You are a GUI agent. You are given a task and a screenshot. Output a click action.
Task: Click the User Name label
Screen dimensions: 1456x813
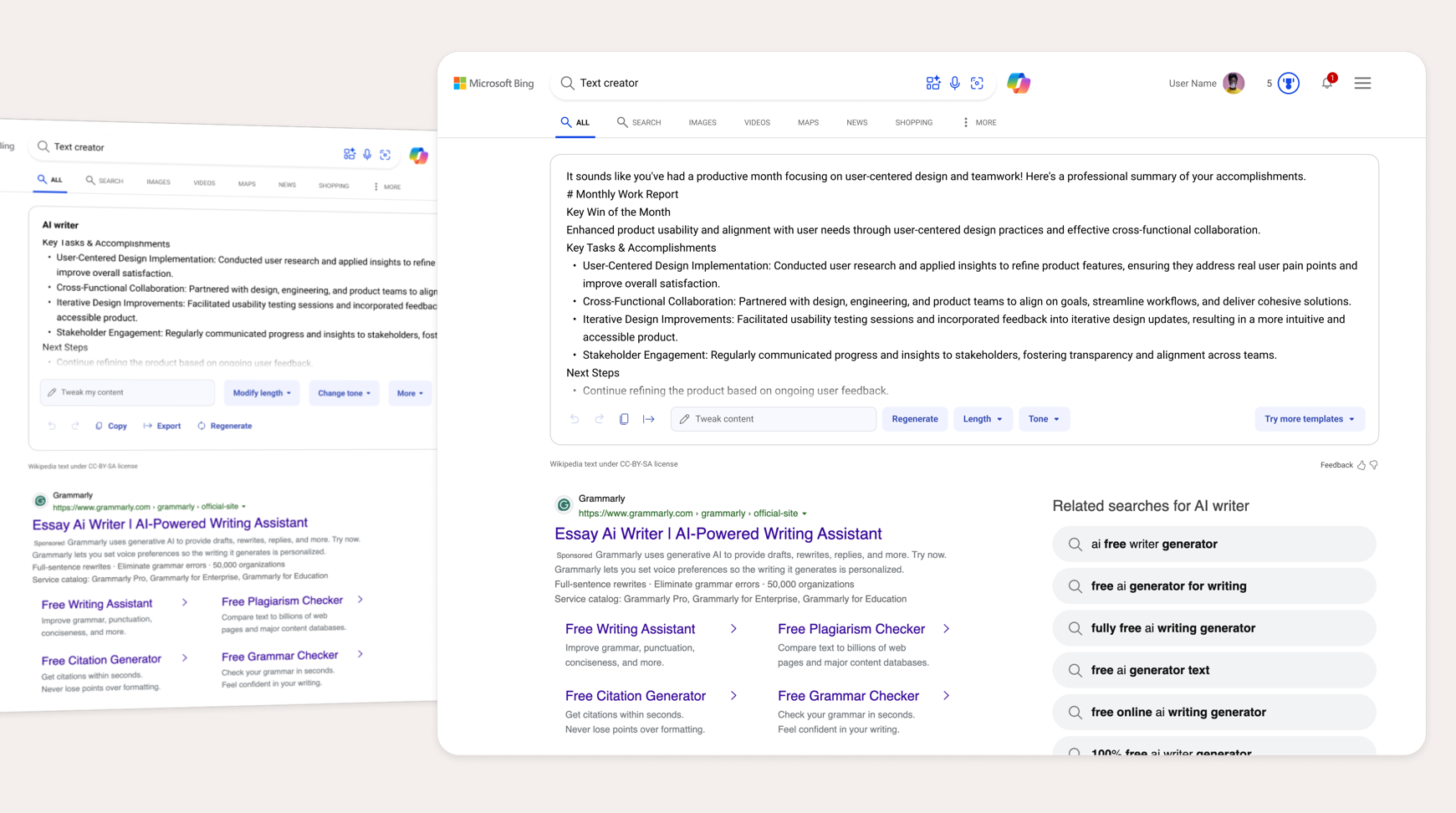coord(1193,83)
